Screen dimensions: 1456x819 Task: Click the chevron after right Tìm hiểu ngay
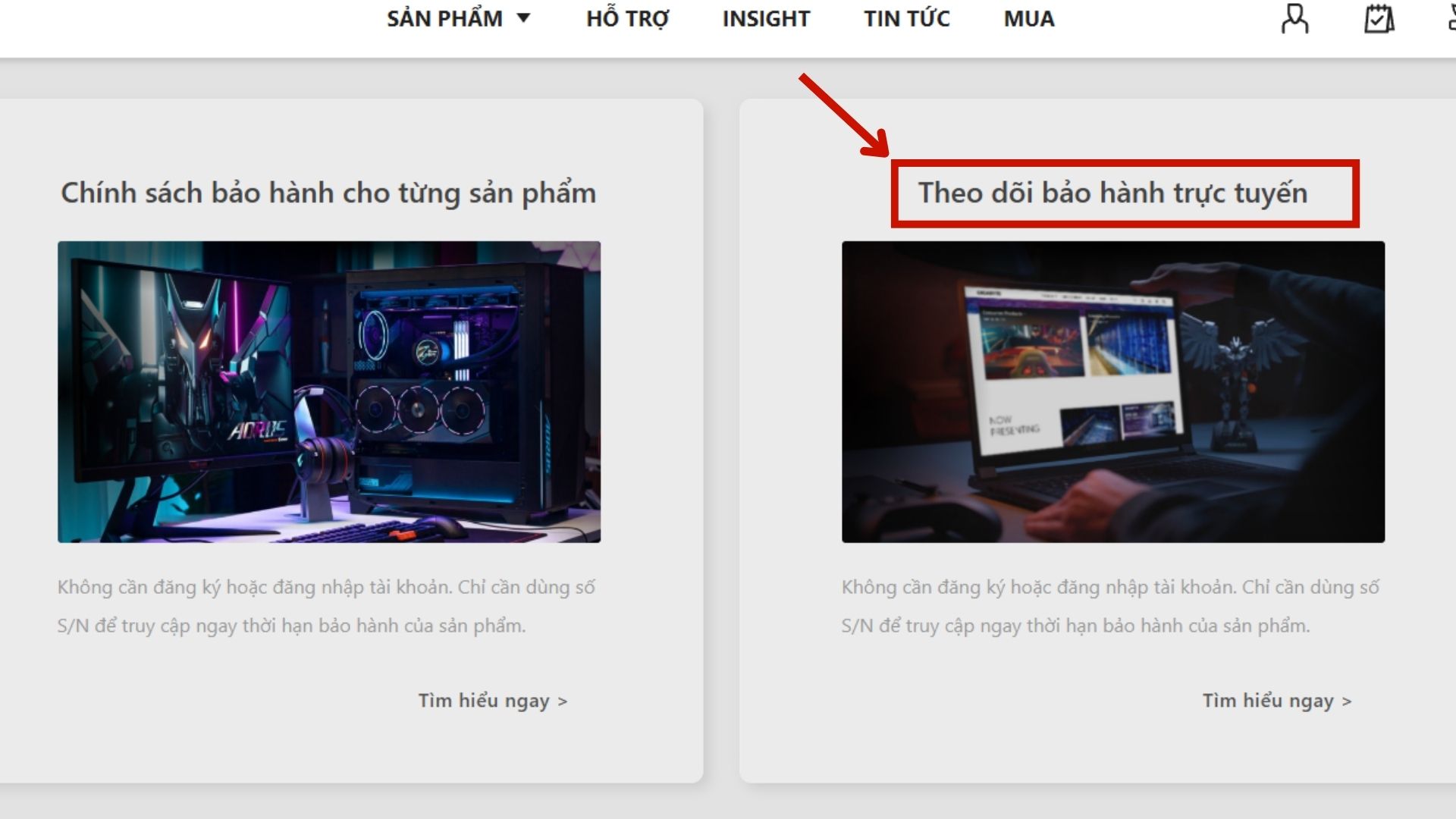pos(1346,701)
